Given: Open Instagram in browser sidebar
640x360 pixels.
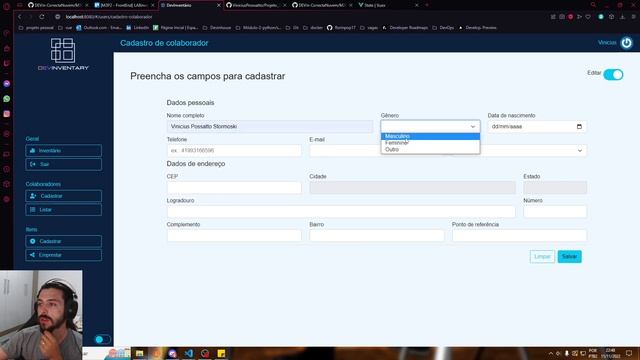Looking at the screenshot, I should tap(7, 114).
